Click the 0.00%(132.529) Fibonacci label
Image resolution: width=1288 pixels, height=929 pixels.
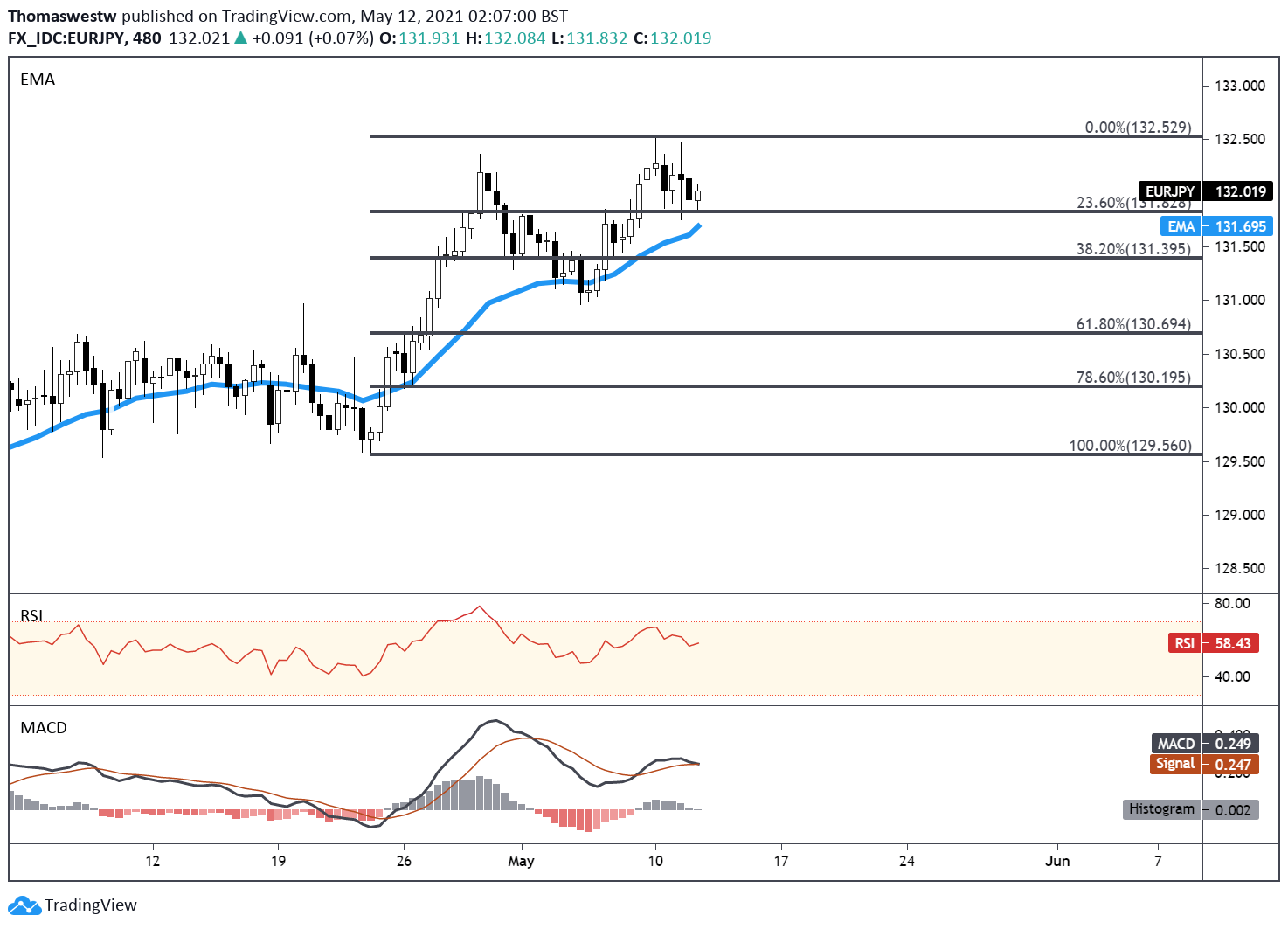tap(1138, 128)
